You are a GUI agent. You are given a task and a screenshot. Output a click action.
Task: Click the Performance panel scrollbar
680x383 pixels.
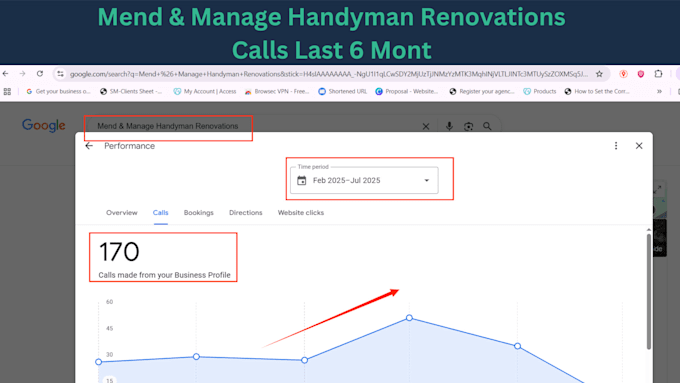click(x=649, y=291)
